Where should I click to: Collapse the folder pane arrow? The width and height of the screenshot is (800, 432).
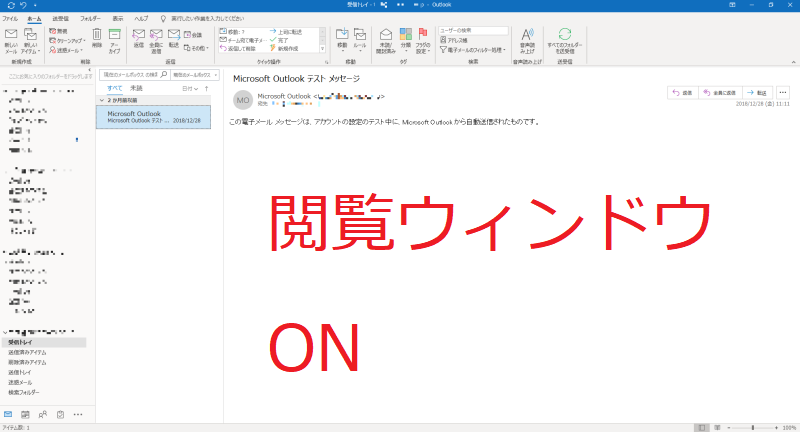pyautogui.click(x=90, y=70)
